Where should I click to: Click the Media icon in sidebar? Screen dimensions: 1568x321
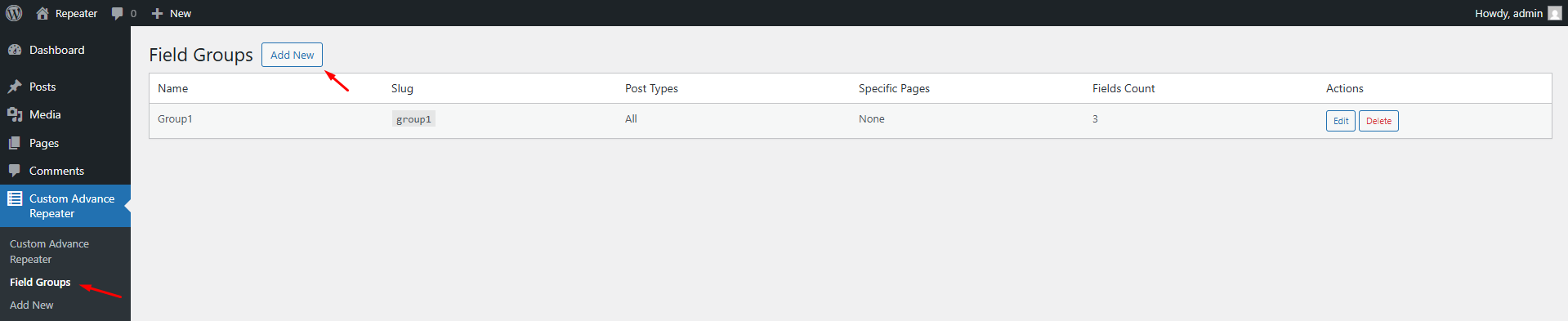(x=15, y=114)
